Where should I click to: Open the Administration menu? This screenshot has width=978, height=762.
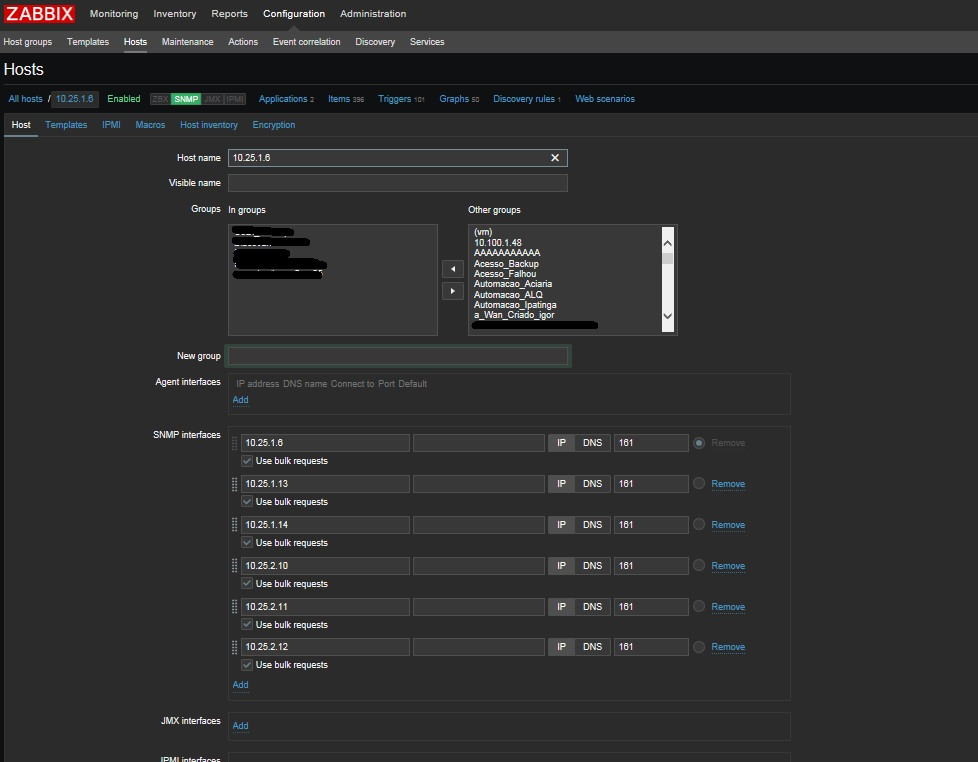(372, 14)
